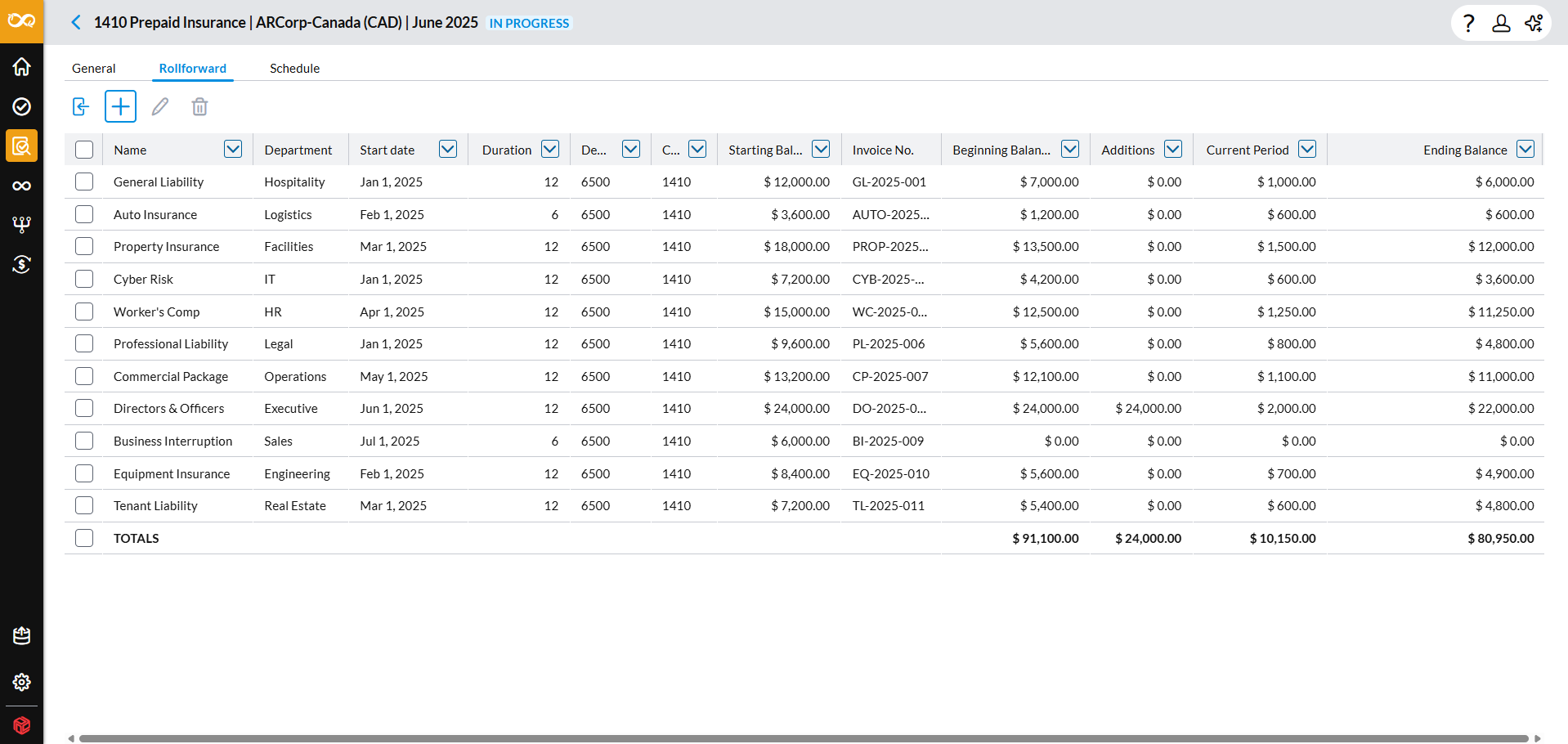Open the dollar refresh sidebar icon
1568x744 pixels.
click(x=22, y=264)
